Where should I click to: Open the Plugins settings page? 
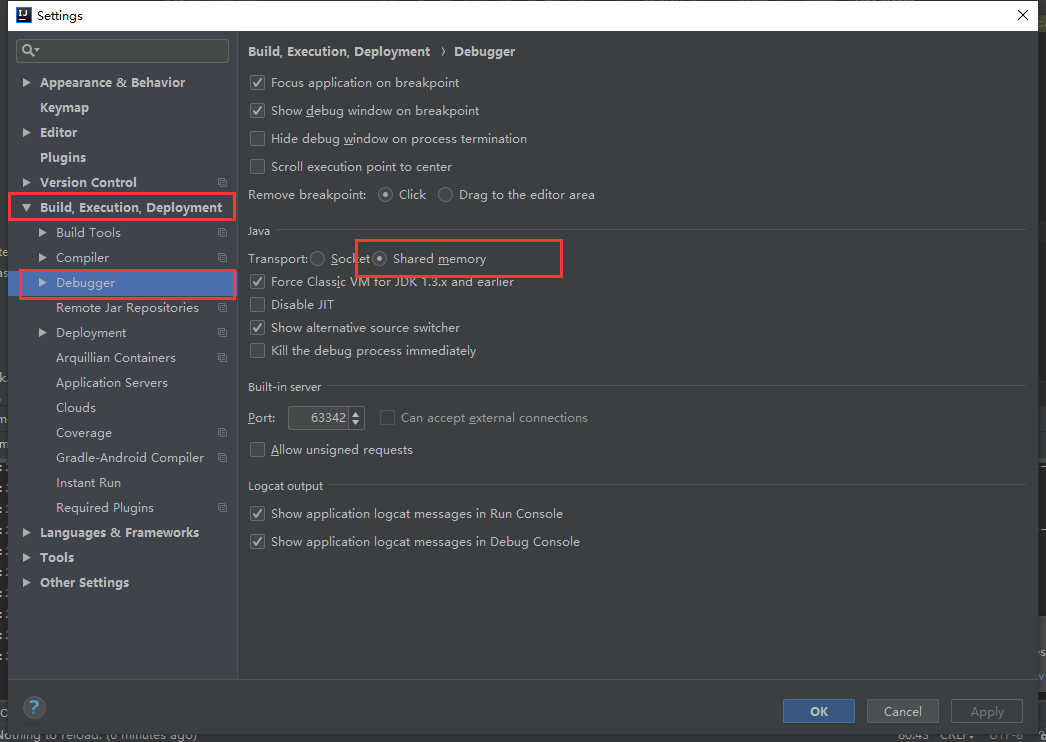61,156
